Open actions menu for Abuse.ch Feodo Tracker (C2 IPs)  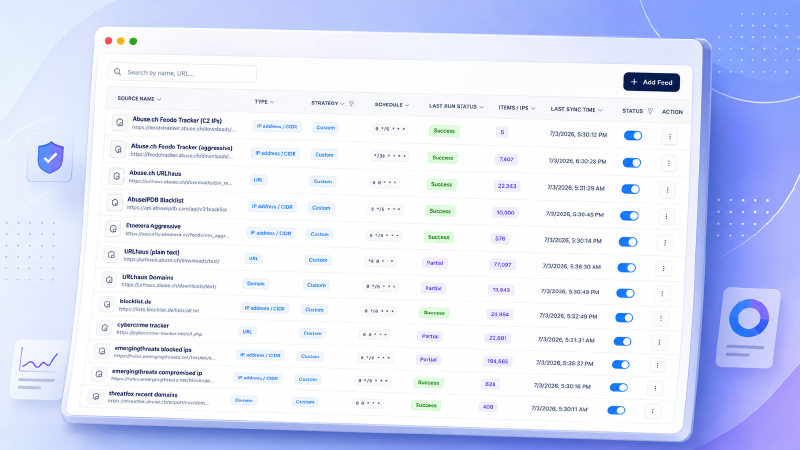(669, 136)
